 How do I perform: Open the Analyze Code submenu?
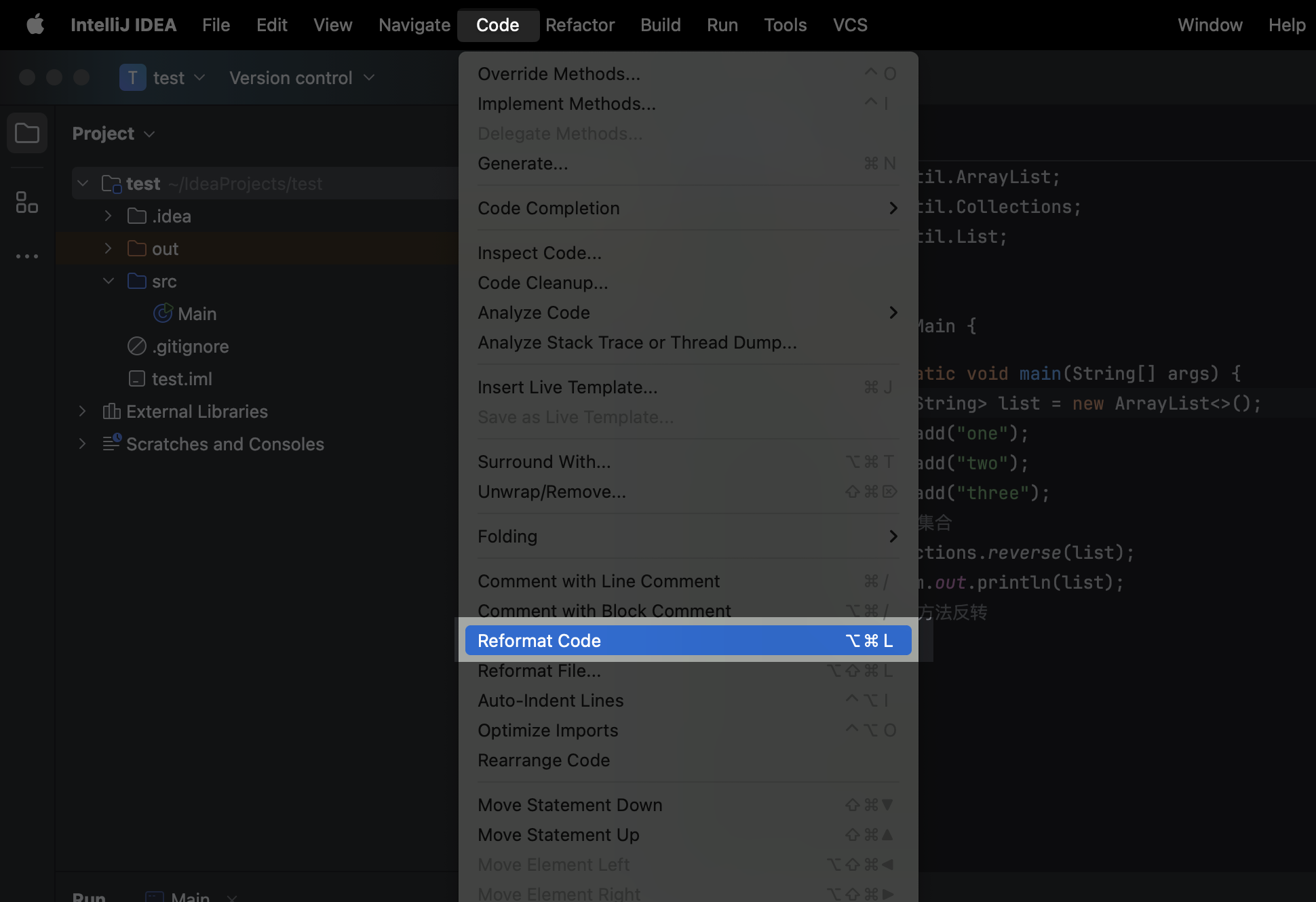point(688,313)
